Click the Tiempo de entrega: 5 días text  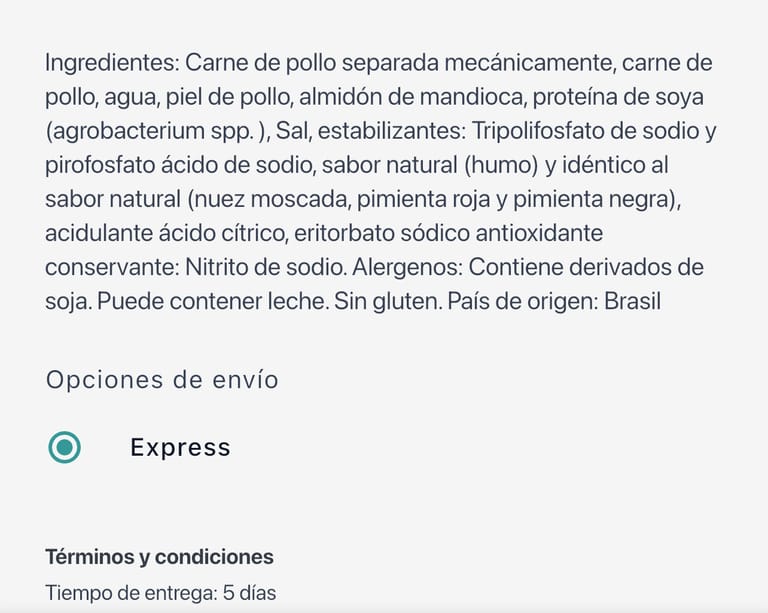pyautogui.click(x=160, y=593)
